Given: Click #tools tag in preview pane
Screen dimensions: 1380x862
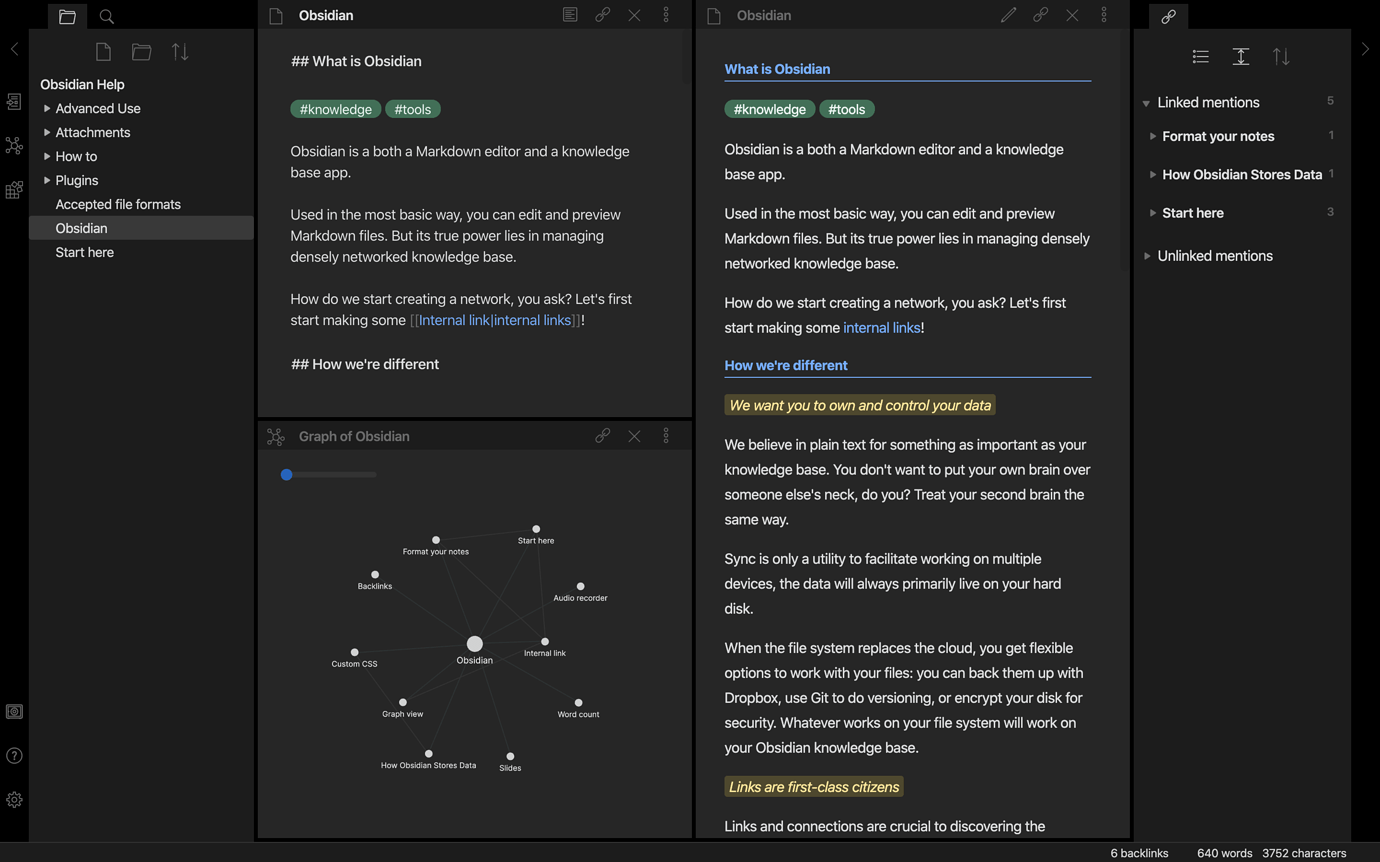Looking at the screenshot, I should 847,109.
